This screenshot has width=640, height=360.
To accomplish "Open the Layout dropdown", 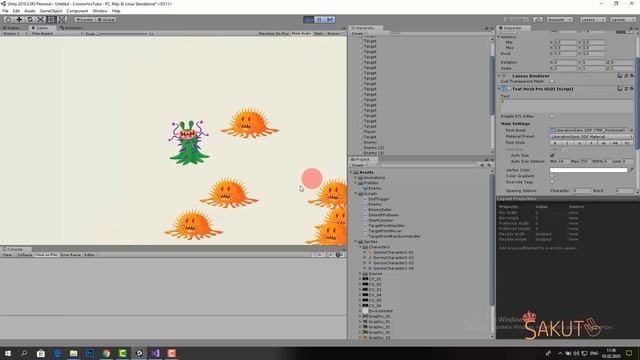I will click(622, 20).
